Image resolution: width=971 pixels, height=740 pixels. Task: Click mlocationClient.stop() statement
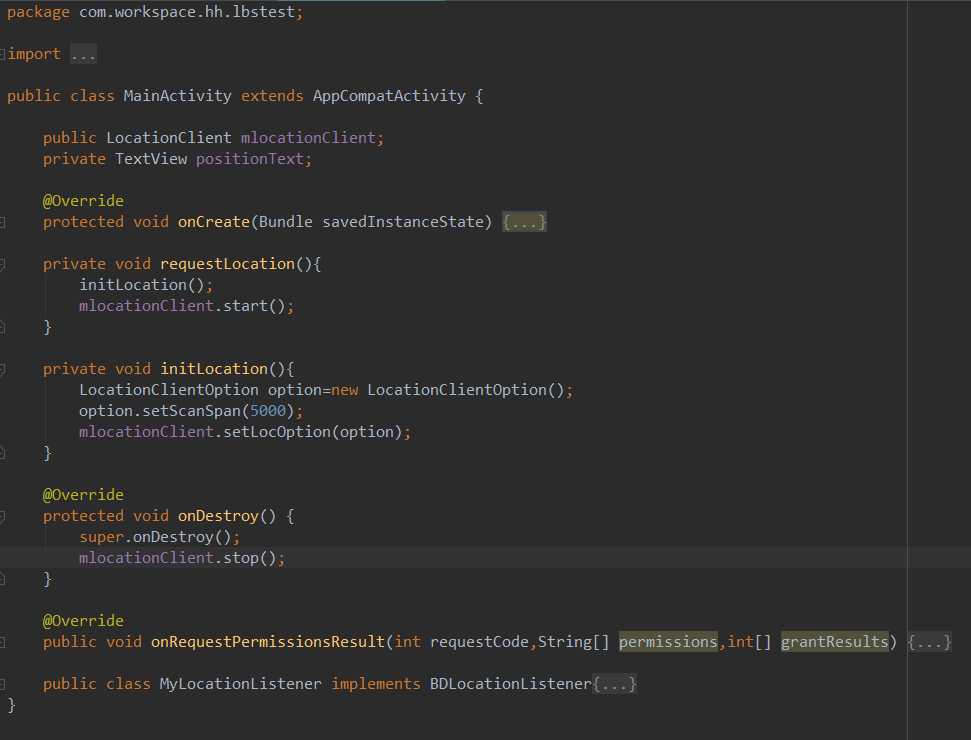coord(181,558)
